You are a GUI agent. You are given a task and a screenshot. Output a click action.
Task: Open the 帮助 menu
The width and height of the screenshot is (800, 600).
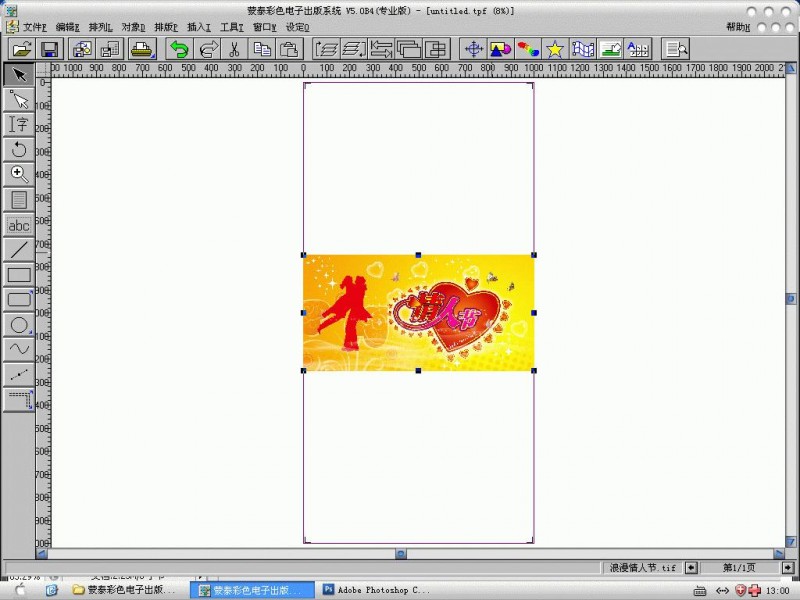click(737, 27)
